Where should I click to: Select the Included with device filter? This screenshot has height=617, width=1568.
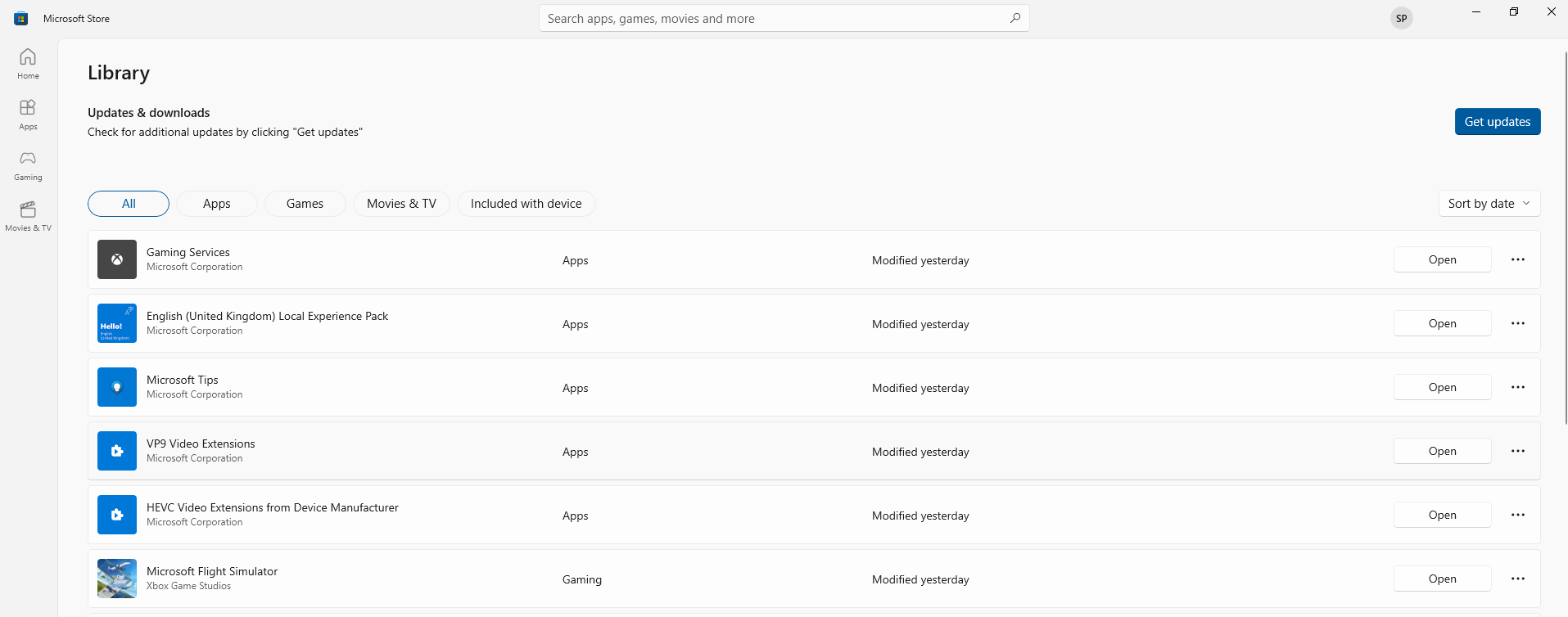click(526, 204)
